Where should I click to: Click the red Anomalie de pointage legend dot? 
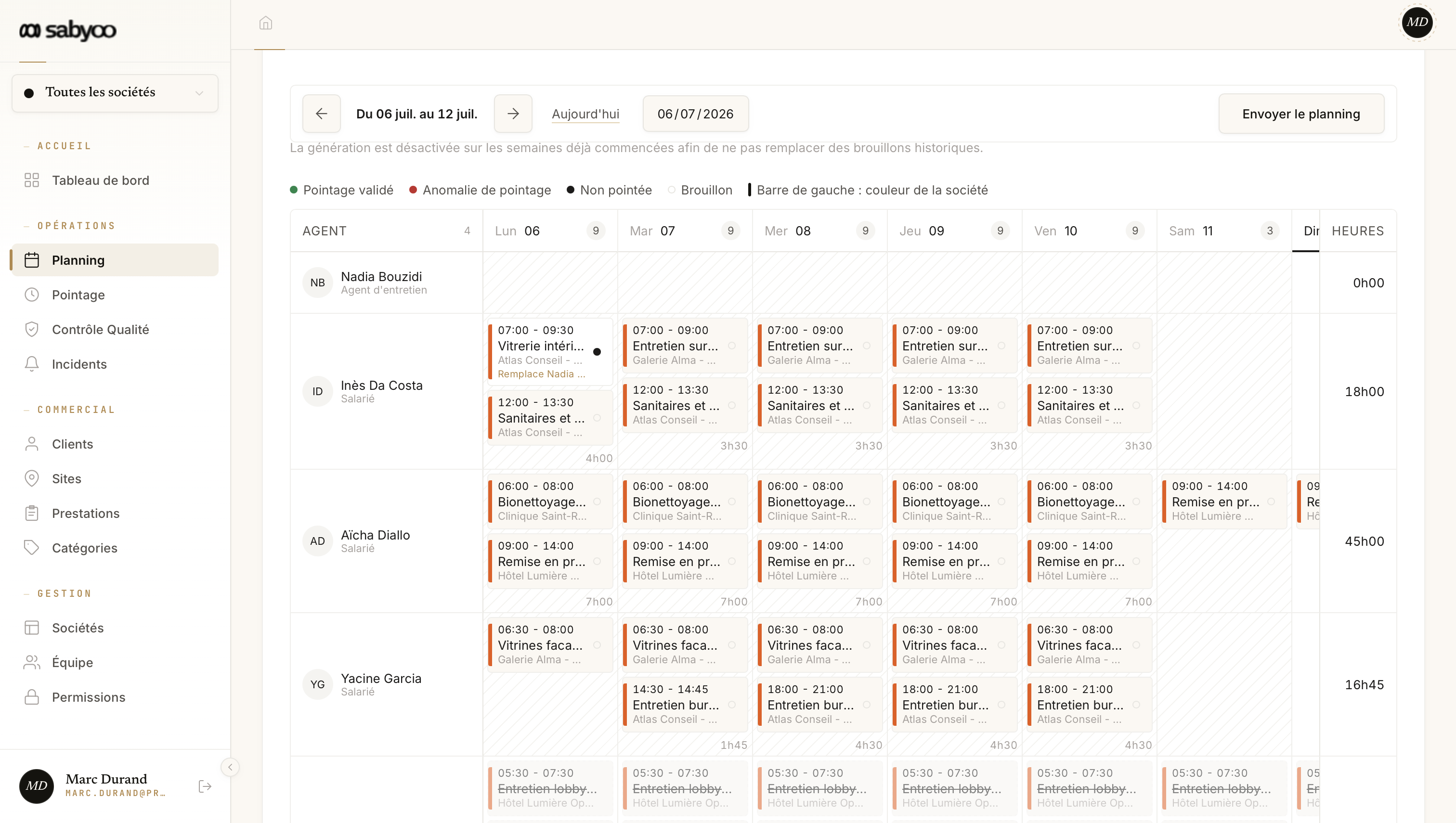(x=413, y=190)
